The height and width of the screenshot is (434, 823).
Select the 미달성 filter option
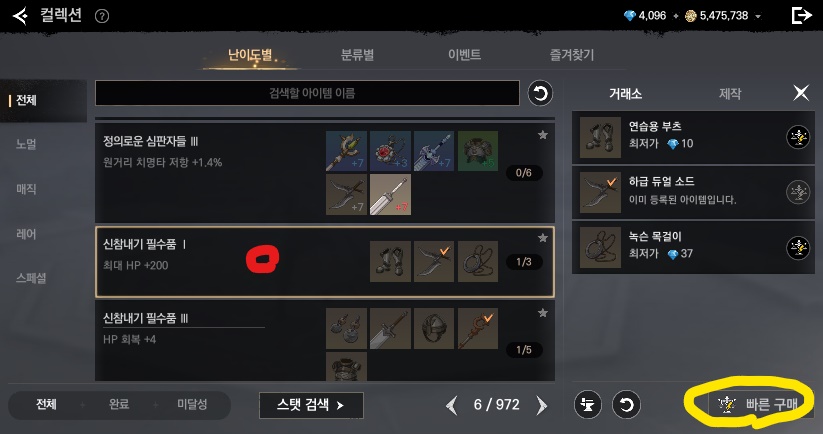point(192,405)
